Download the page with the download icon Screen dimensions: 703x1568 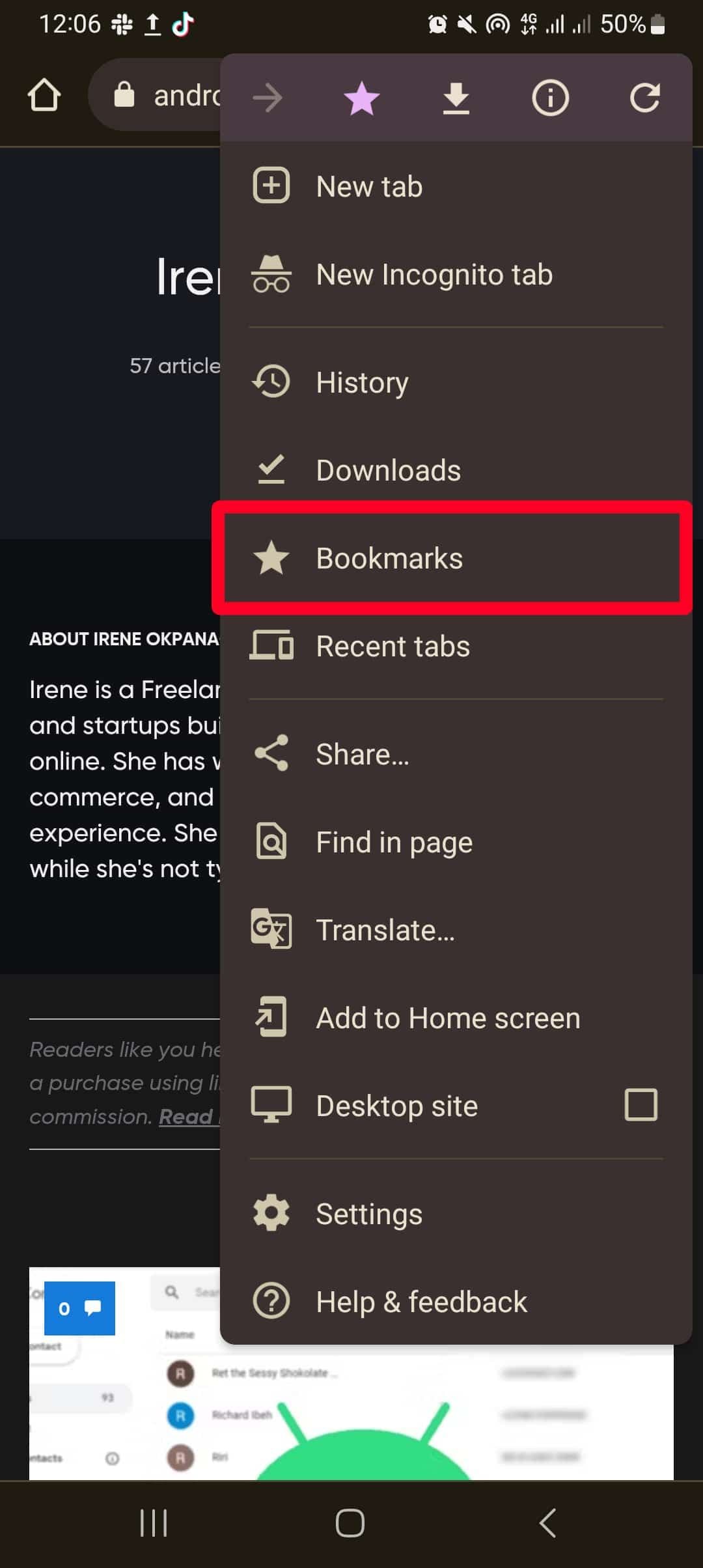pyautogui.click(x=456, y=98)
